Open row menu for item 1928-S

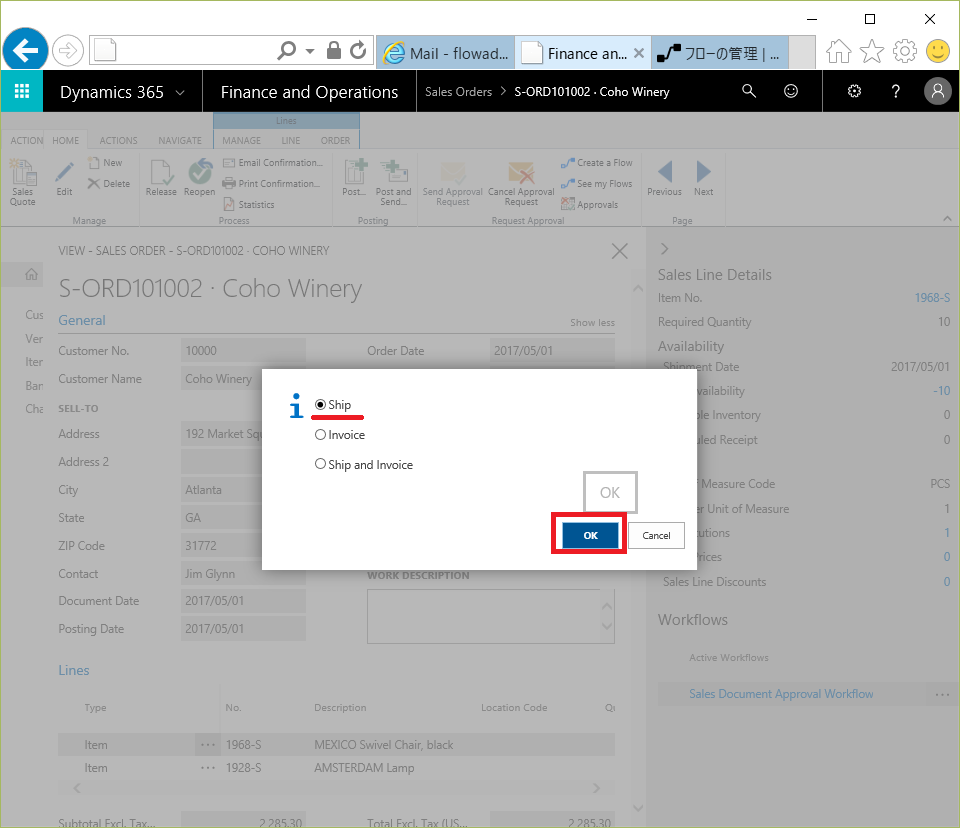tap(208, 768)
